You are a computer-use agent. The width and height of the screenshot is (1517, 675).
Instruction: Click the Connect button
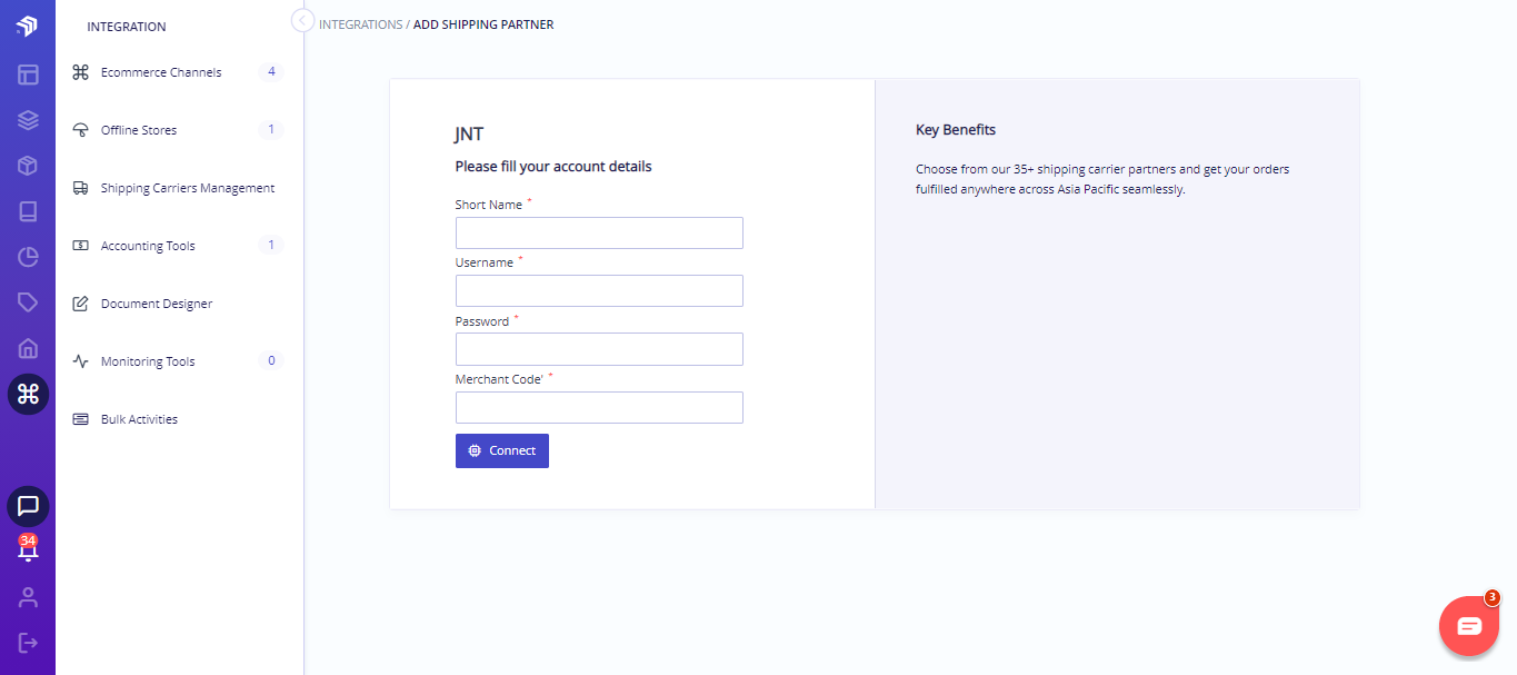(502, 451)
